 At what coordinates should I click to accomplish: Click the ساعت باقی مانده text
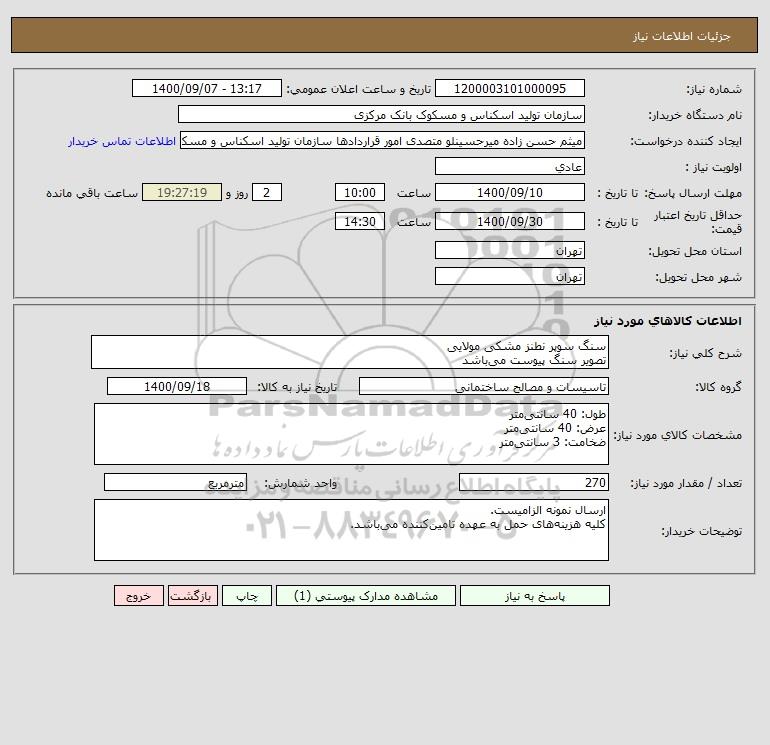[92, 193]
